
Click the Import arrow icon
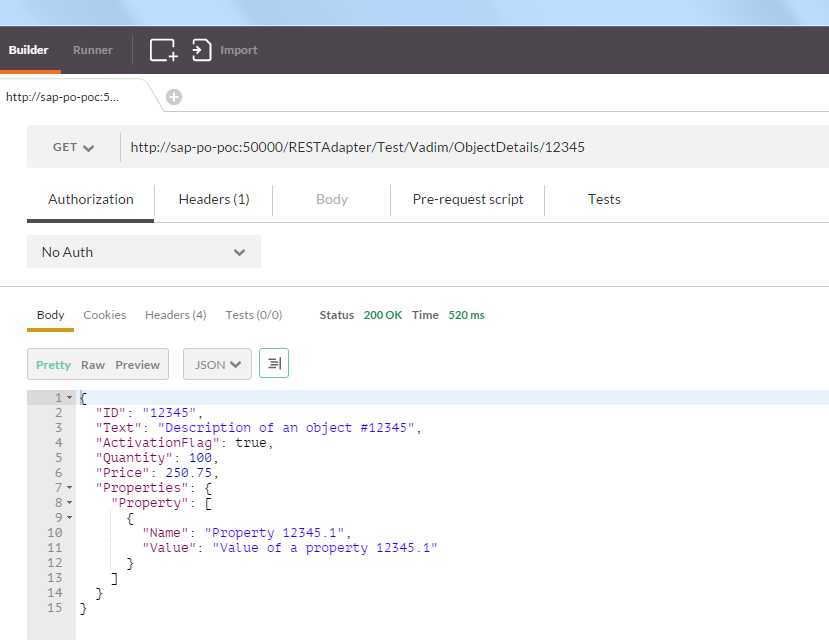pos(201,50)
